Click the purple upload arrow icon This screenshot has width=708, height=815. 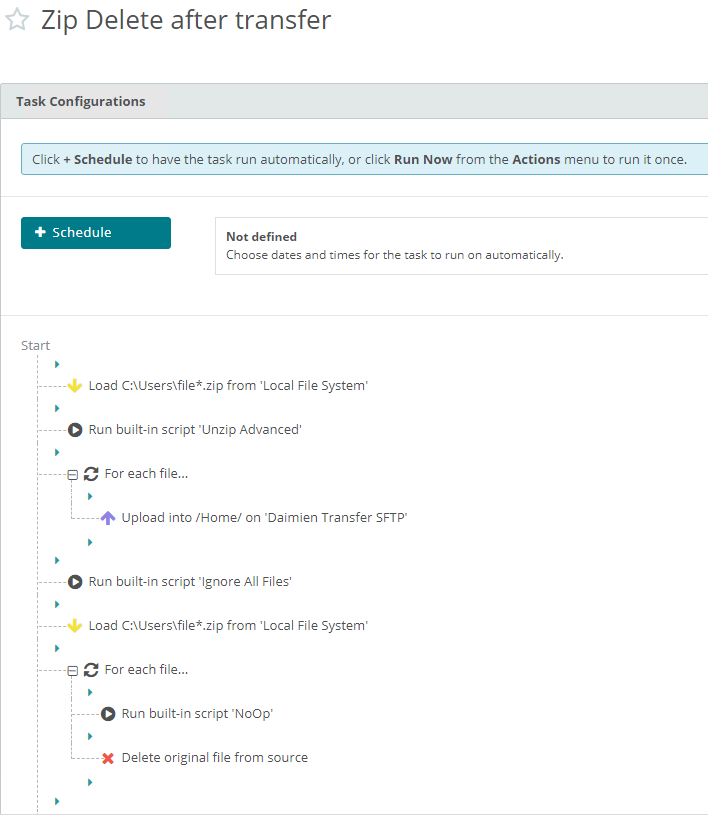[x=108, y=518]
